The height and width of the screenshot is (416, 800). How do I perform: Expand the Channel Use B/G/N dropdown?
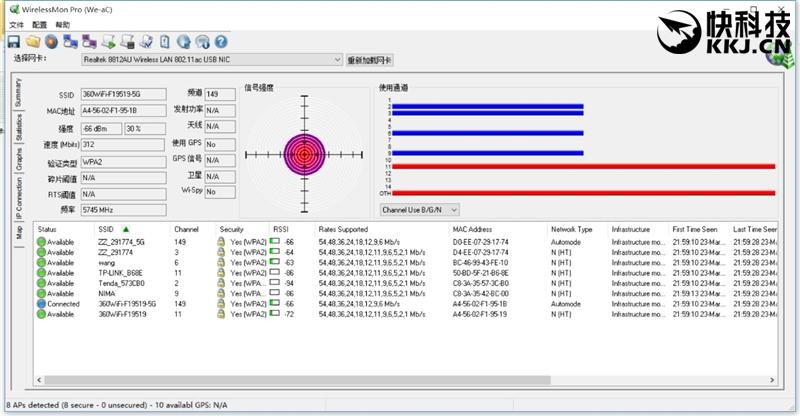click(419, 210)
